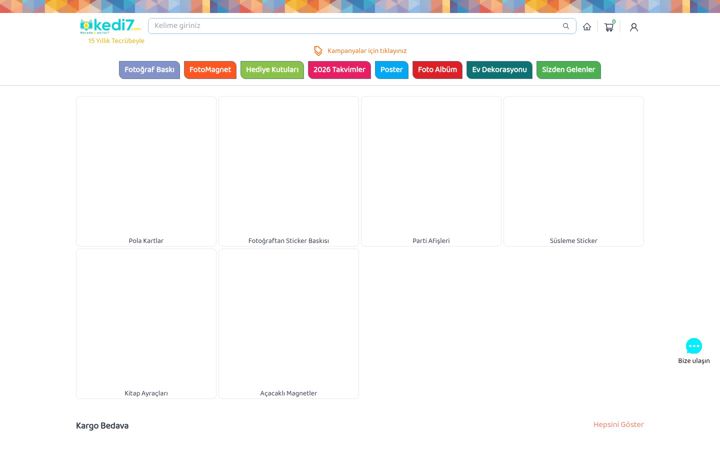This screenshot has width=720, height=450.
Task: Open the Sizden Gelenler menu
Action: click(568, 70)
